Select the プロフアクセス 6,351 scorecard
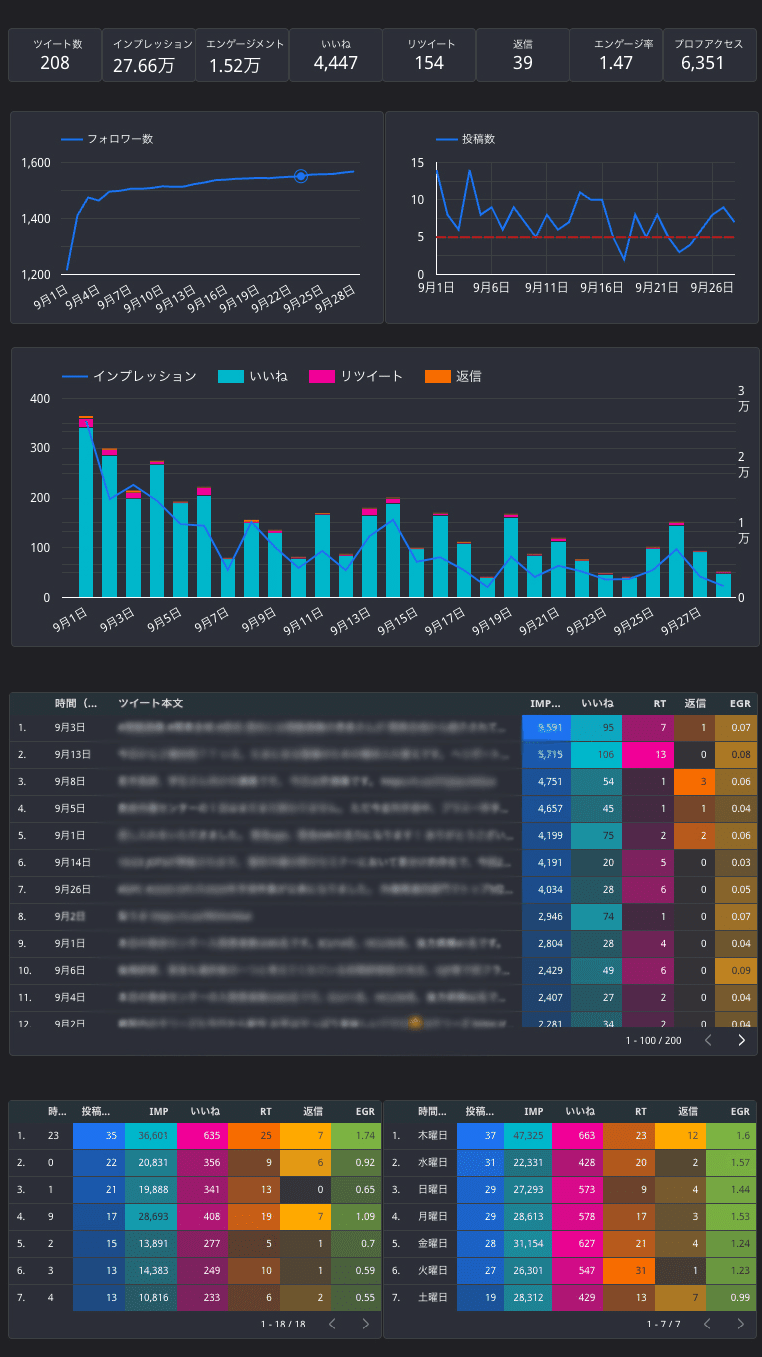This screenshot has width=762, height=1357. 709,55
